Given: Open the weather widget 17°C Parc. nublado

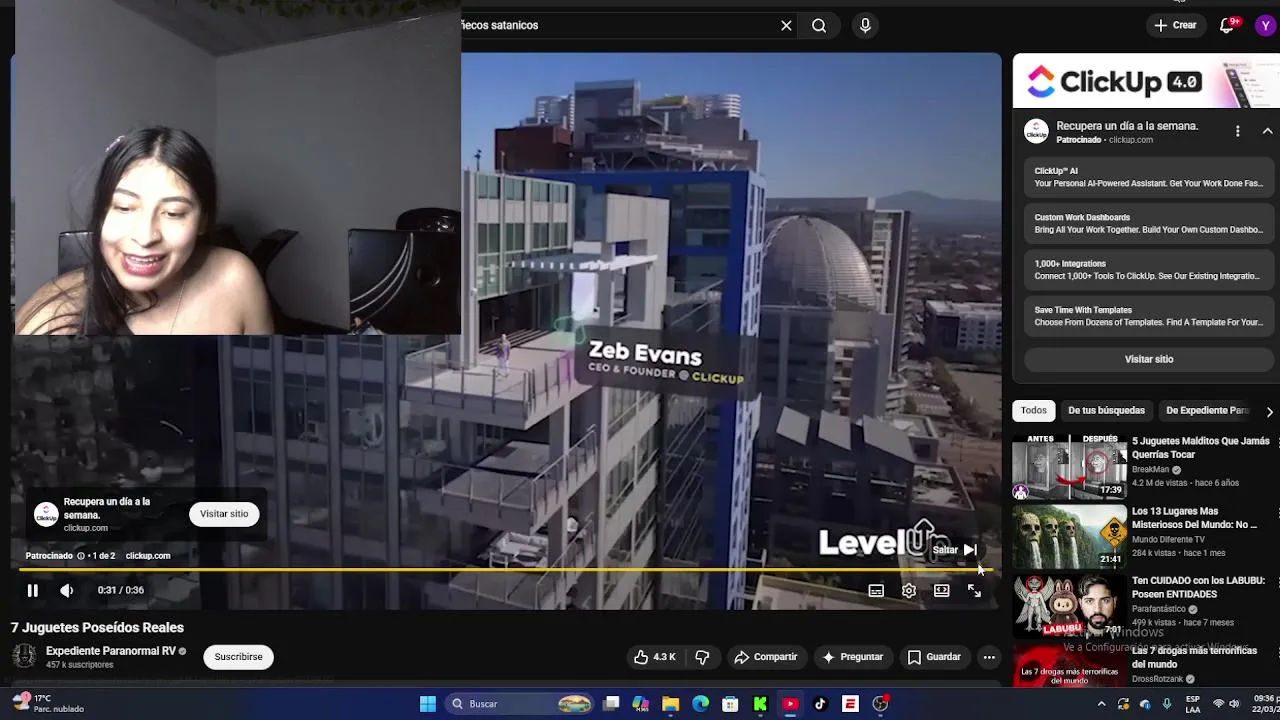Looking at the screenshot, I should click(48, 704).
